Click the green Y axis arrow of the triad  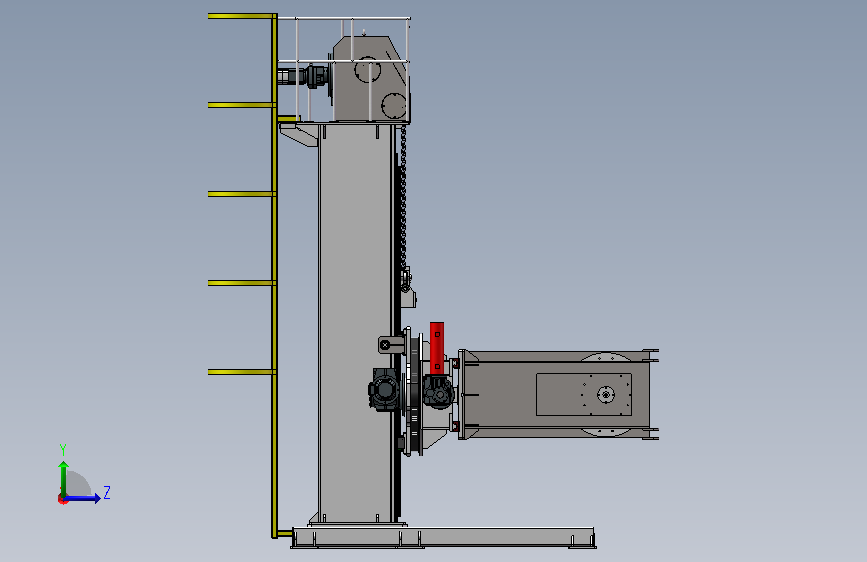[63, 478]
